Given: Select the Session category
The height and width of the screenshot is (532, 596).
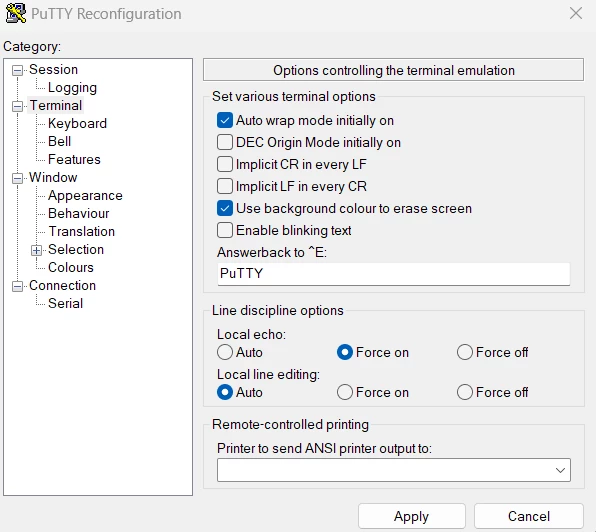Looking at the screenshot, I should (53, 70).
